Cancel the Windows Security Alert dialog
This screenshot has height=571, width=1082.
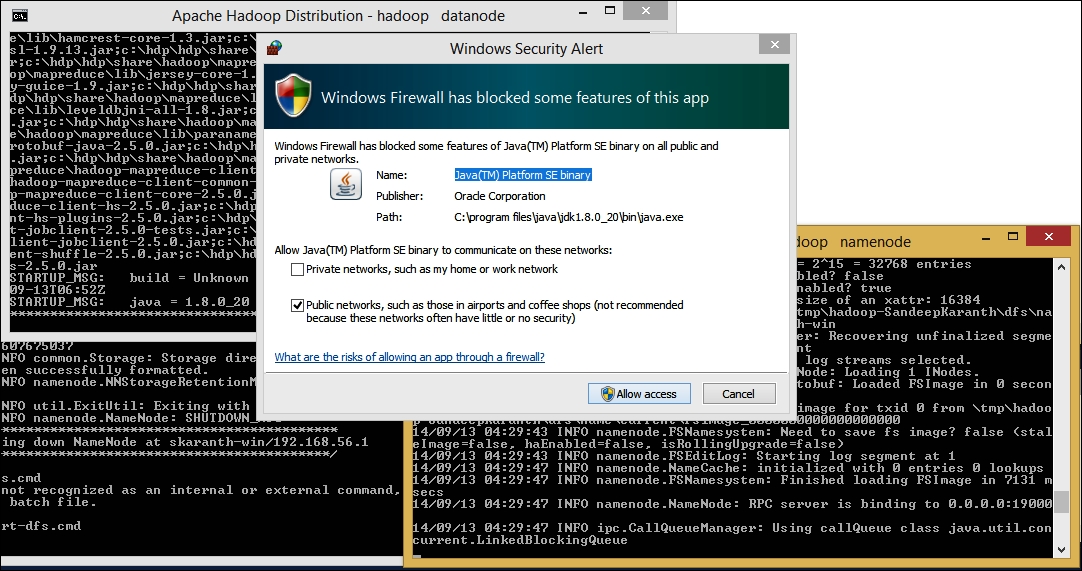(x=739, y=394)
